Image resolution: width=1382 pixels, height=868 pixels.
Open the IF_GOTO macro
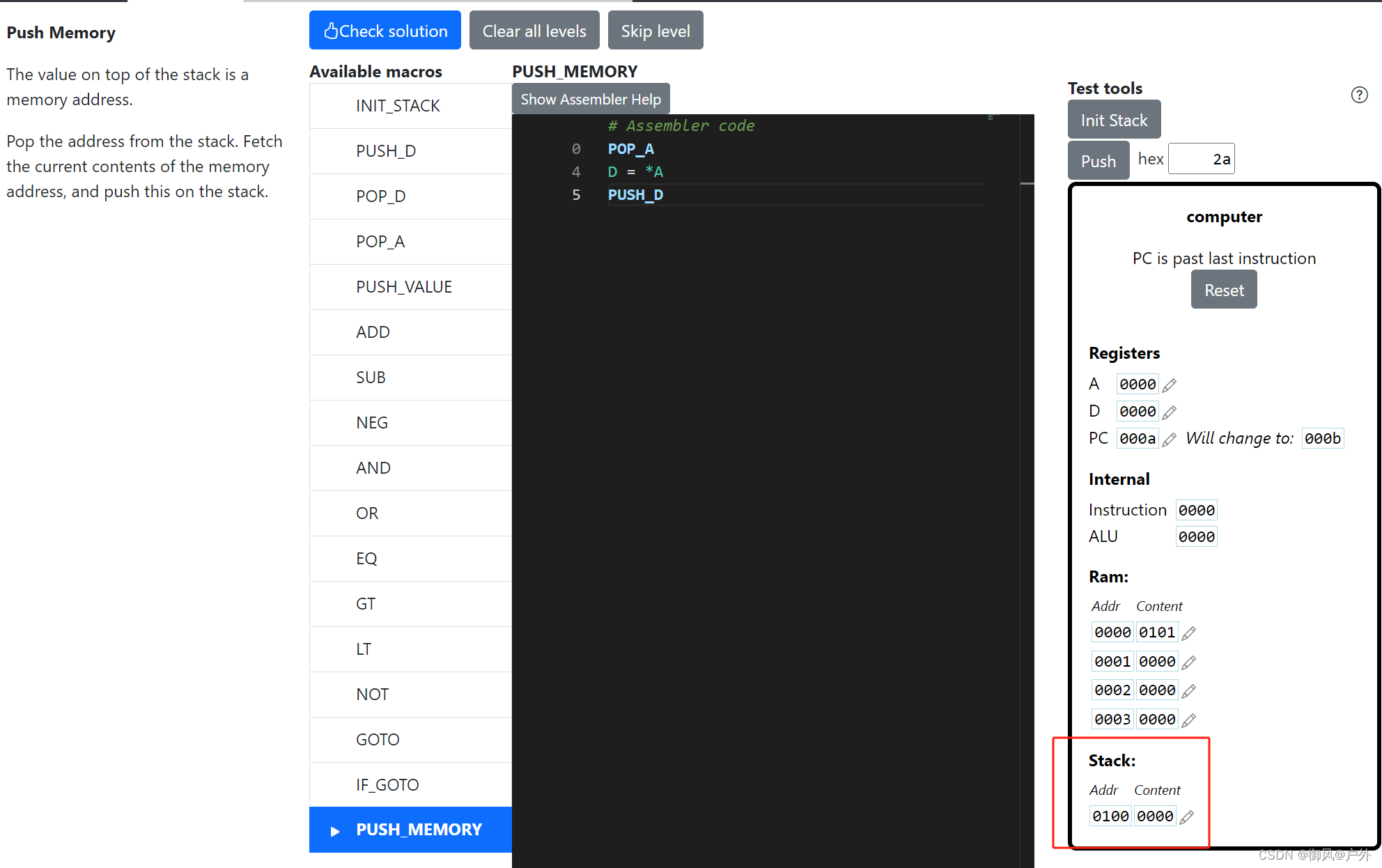click(410, 785)
